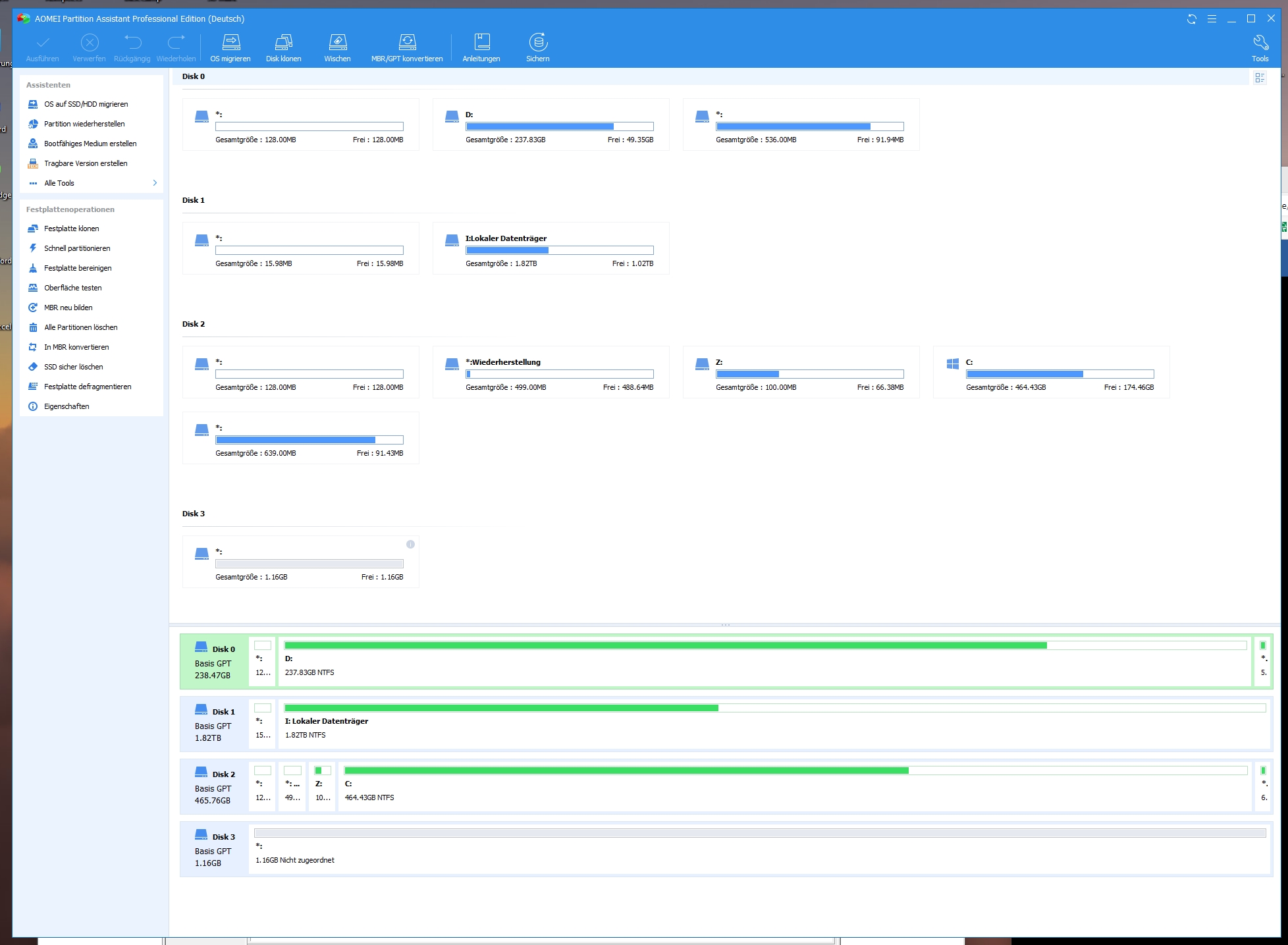Click Partition wiederherstellen assistant
This screenshot has width=1288, height=945.
[x=84, y=124]
